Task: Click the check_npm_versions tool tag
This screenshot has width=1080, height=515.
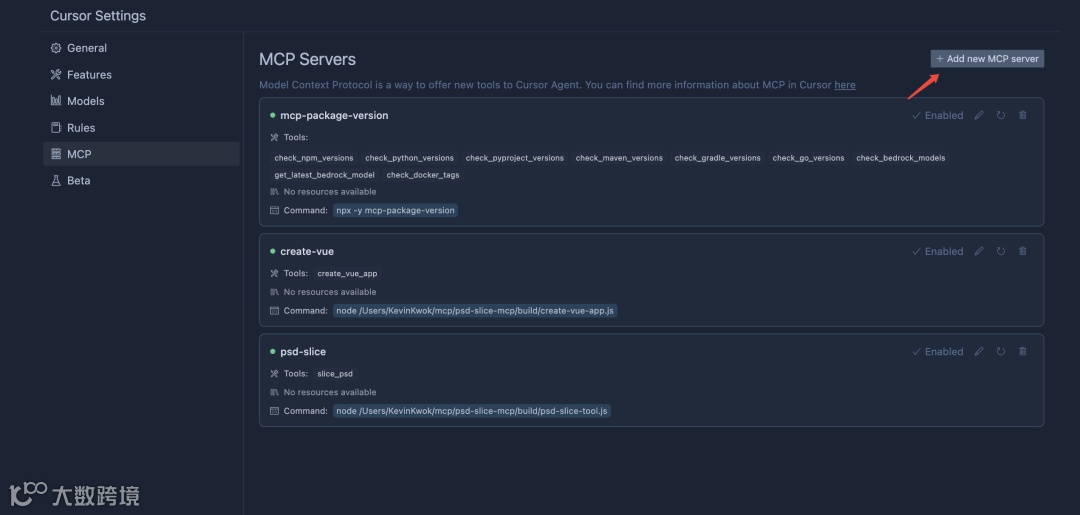Action: (x=313, y=158)
